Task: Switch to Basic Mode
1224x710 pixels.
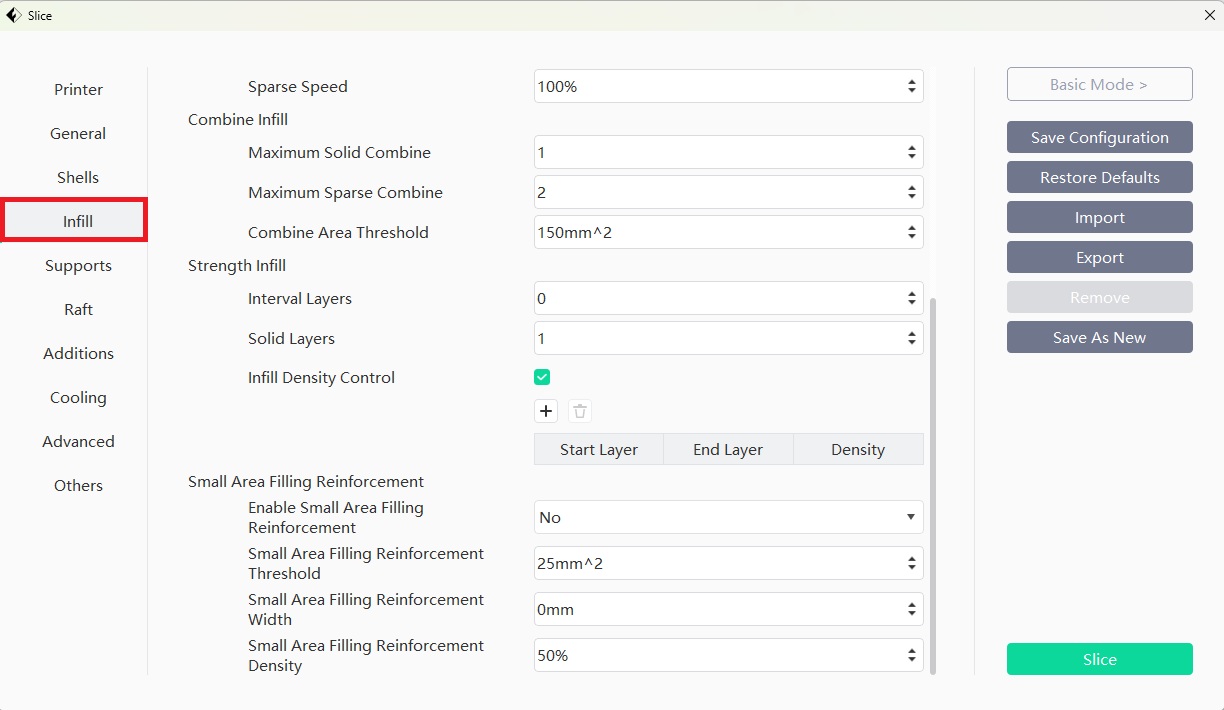Action: 1099,85
